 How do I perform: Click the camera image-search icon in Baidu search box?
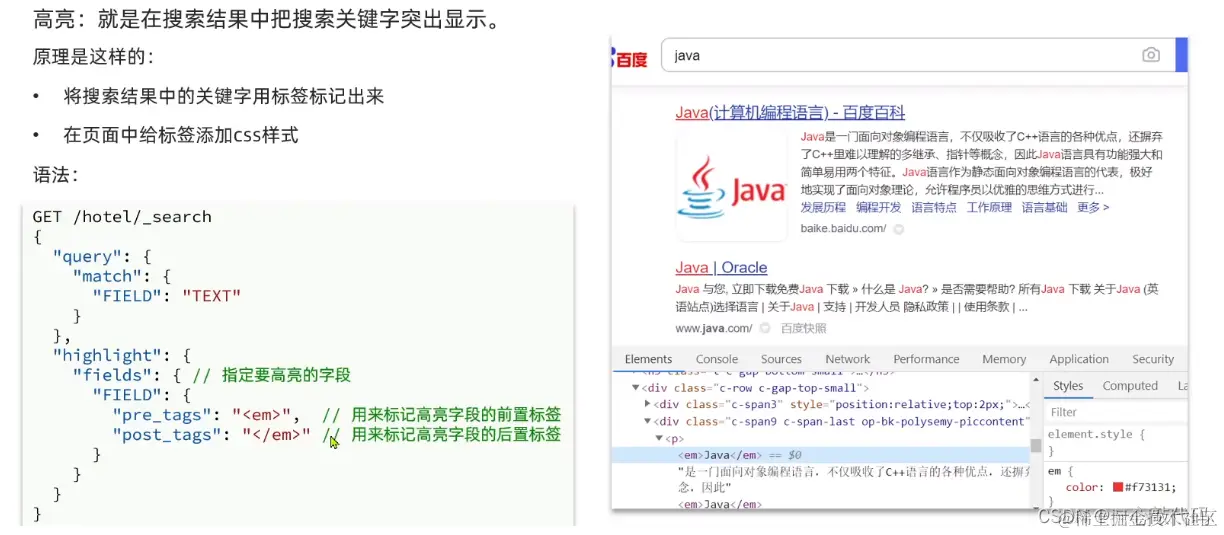click(x=1151, y=56)
